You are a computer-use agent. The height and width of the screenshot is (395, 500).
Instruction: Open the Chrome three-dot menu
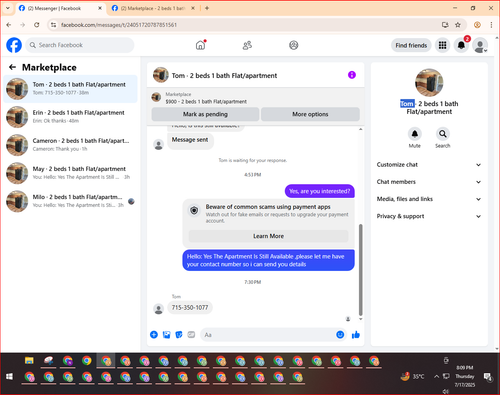point(491,25)
